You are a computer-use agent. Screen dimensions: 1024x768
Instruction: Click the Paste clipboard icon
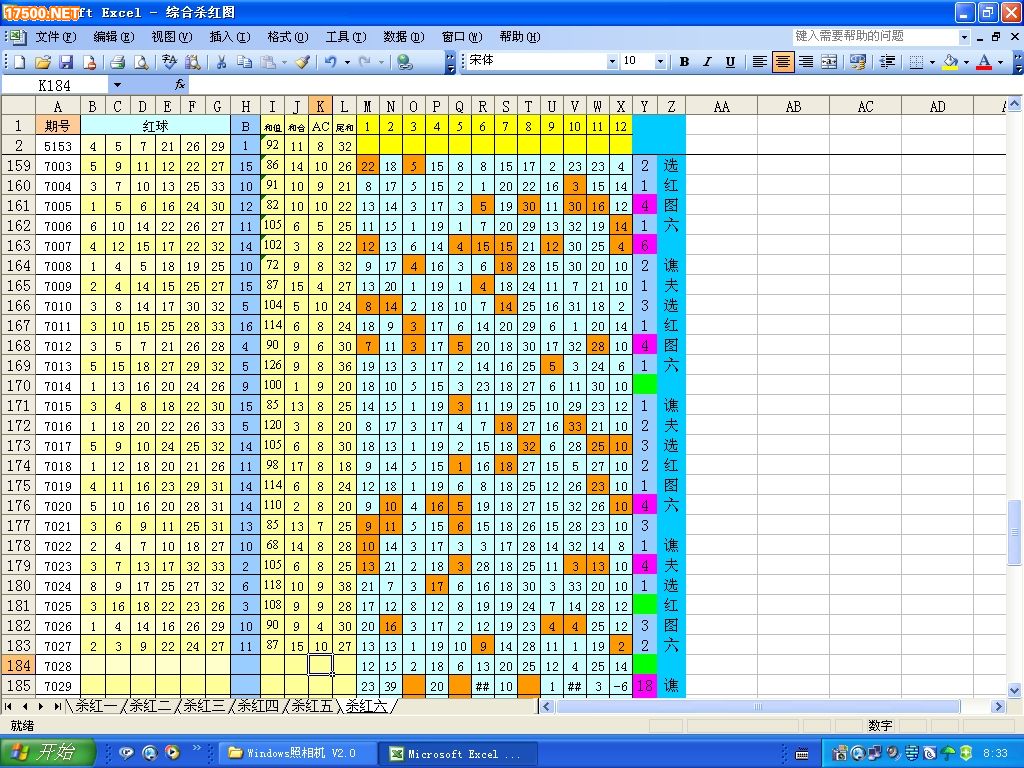pyautogui.click(x=268, y=62)
